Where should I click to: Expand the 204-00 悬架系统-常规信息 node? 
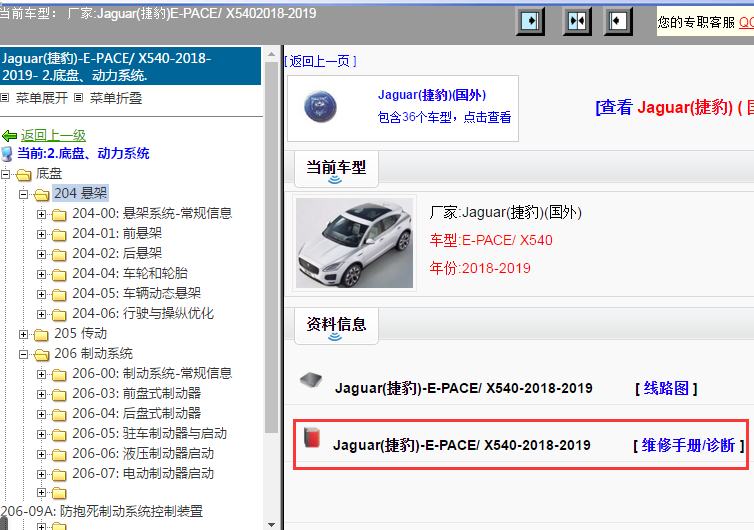click(x=41, y=214)
